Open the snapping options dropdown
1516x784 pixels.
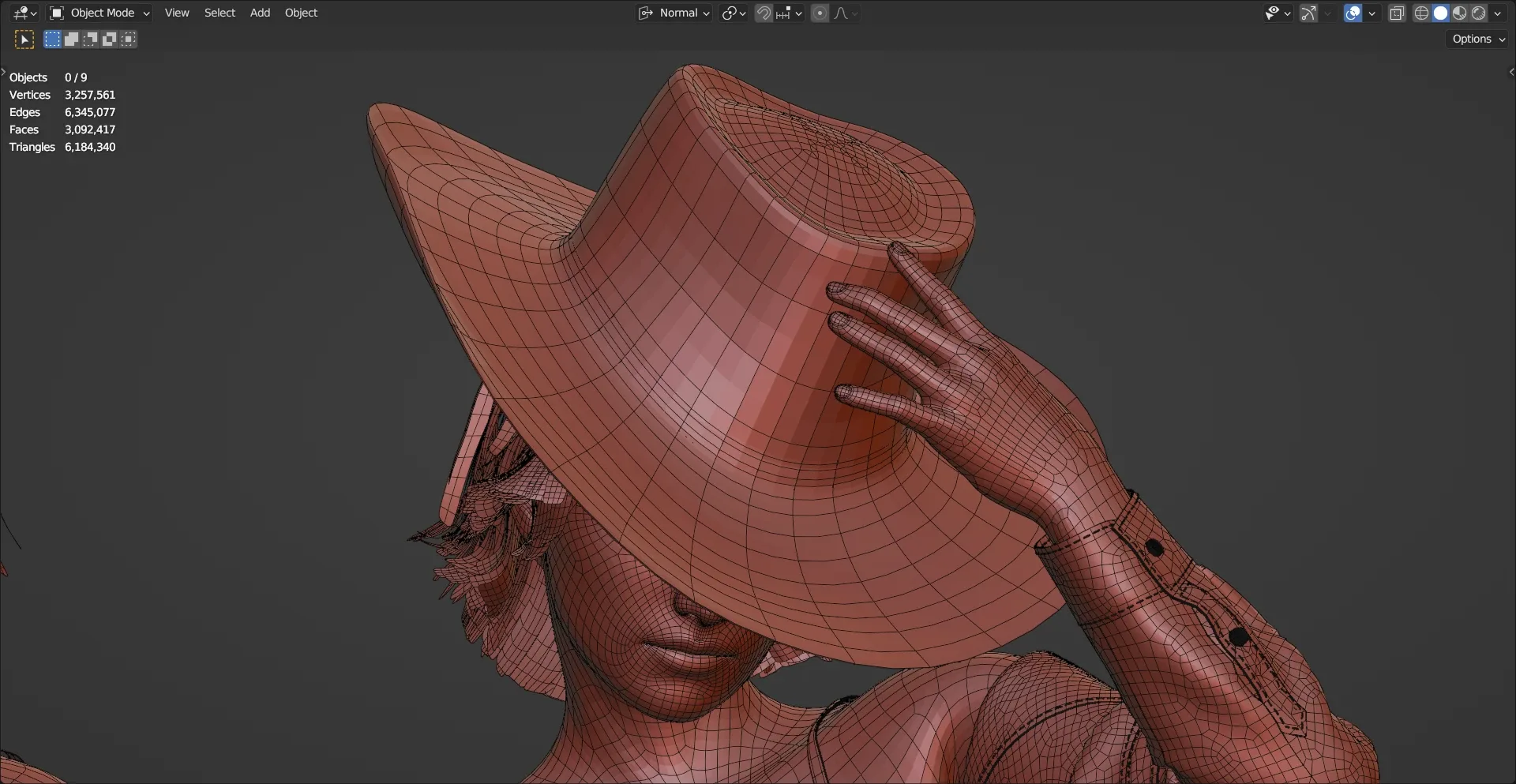click(789, 13)
